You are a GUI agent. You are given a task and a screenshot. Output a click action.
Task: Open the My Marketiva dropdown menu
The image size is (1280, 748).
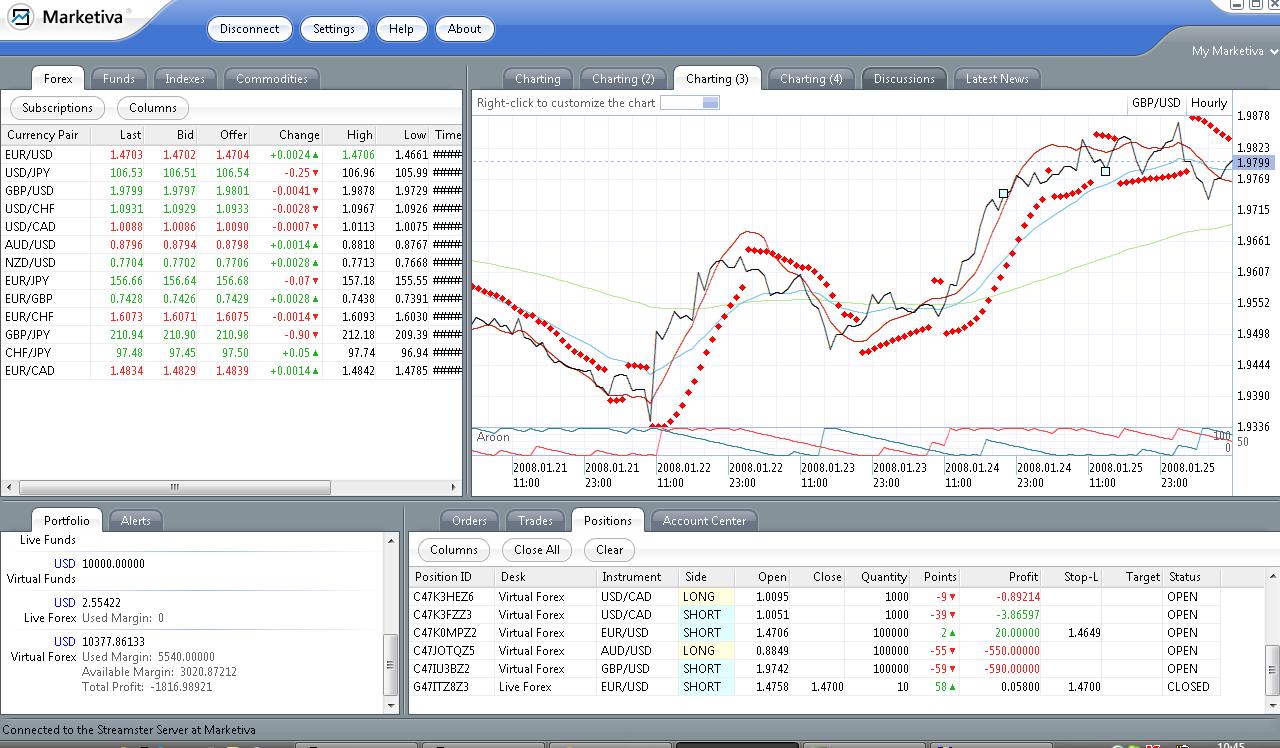point(1234,51)
